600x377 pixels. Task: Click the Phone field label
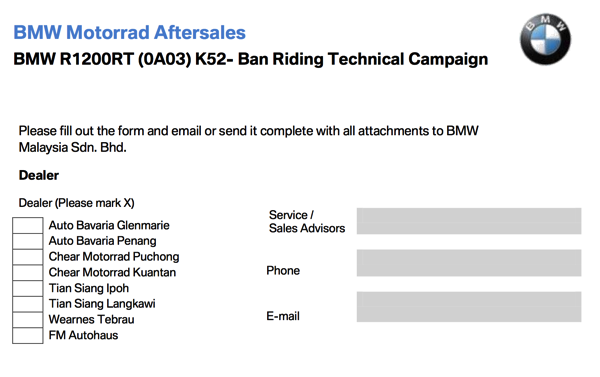pos(283,271)
